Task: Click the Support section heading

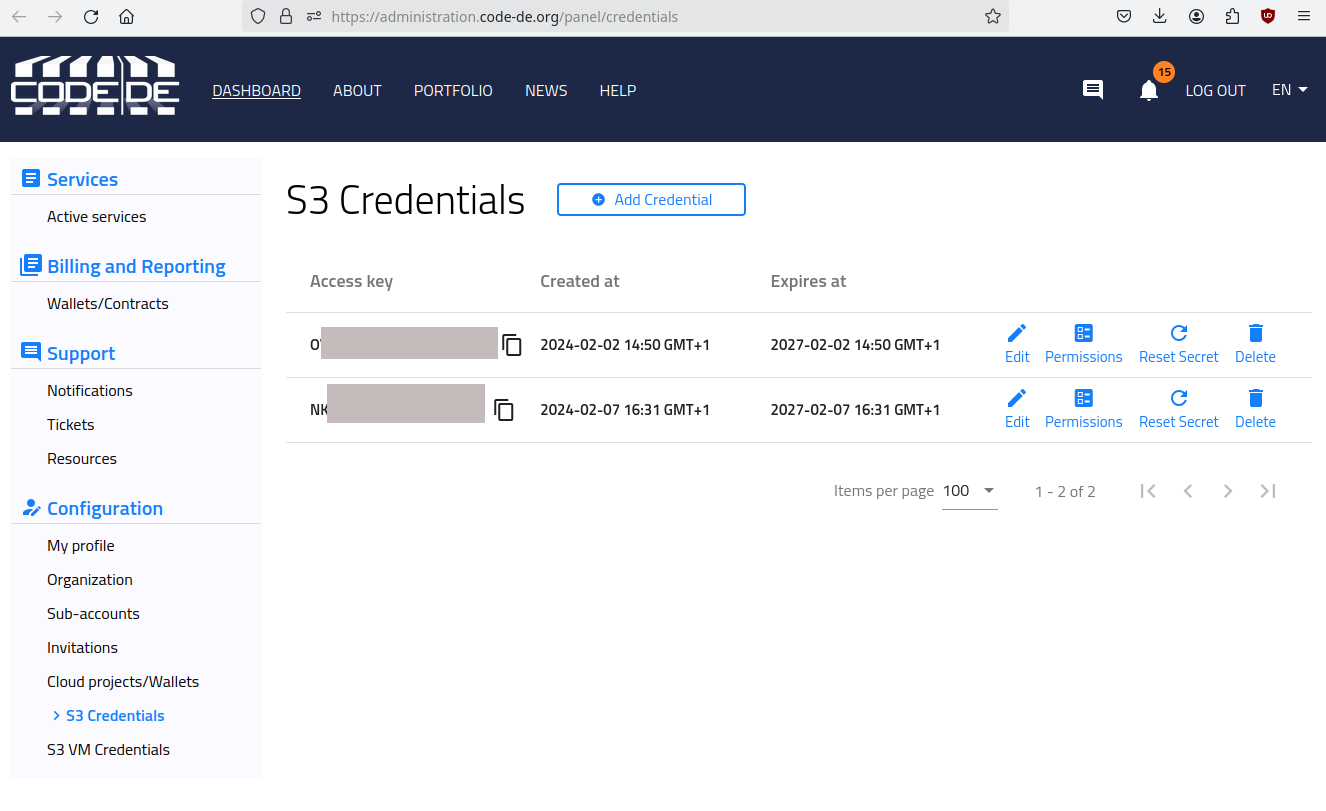Action: click(81, 353)
